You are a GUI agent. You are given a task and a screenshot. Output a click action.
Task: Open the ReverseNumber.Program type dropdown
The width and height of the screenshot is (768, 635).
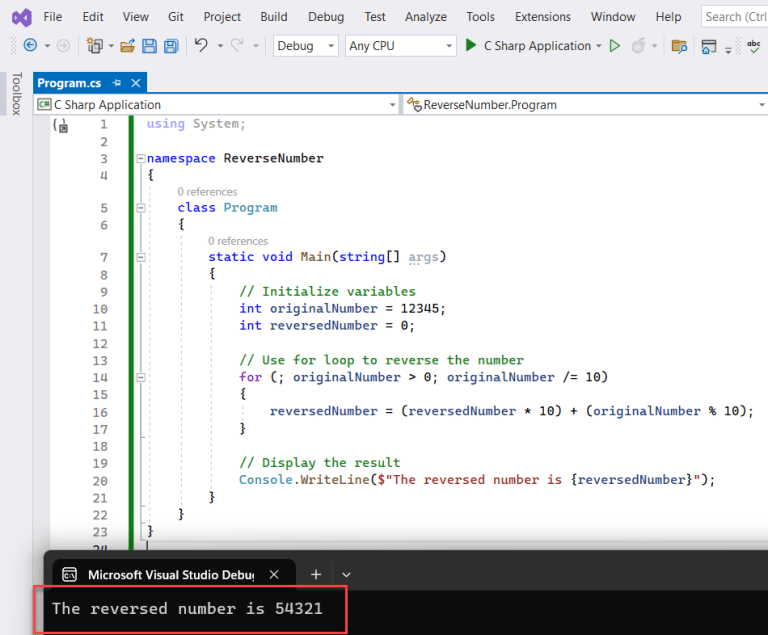coord(585,104)
